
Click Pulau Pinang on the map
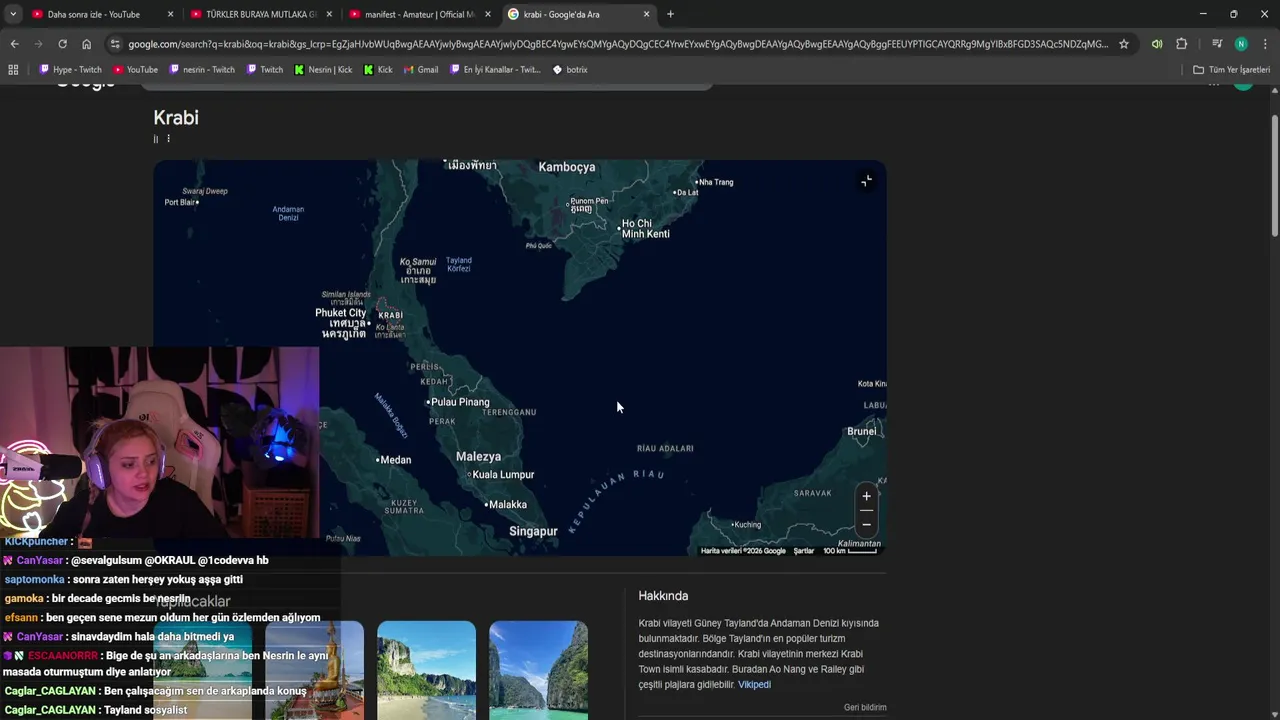pyautogui.click(x=458, y=402)
